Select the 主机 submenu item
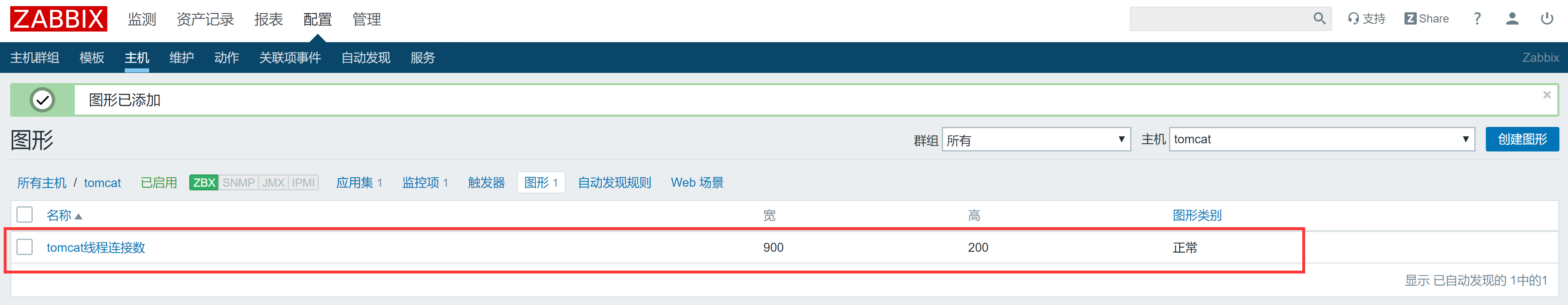 [137, 57]
